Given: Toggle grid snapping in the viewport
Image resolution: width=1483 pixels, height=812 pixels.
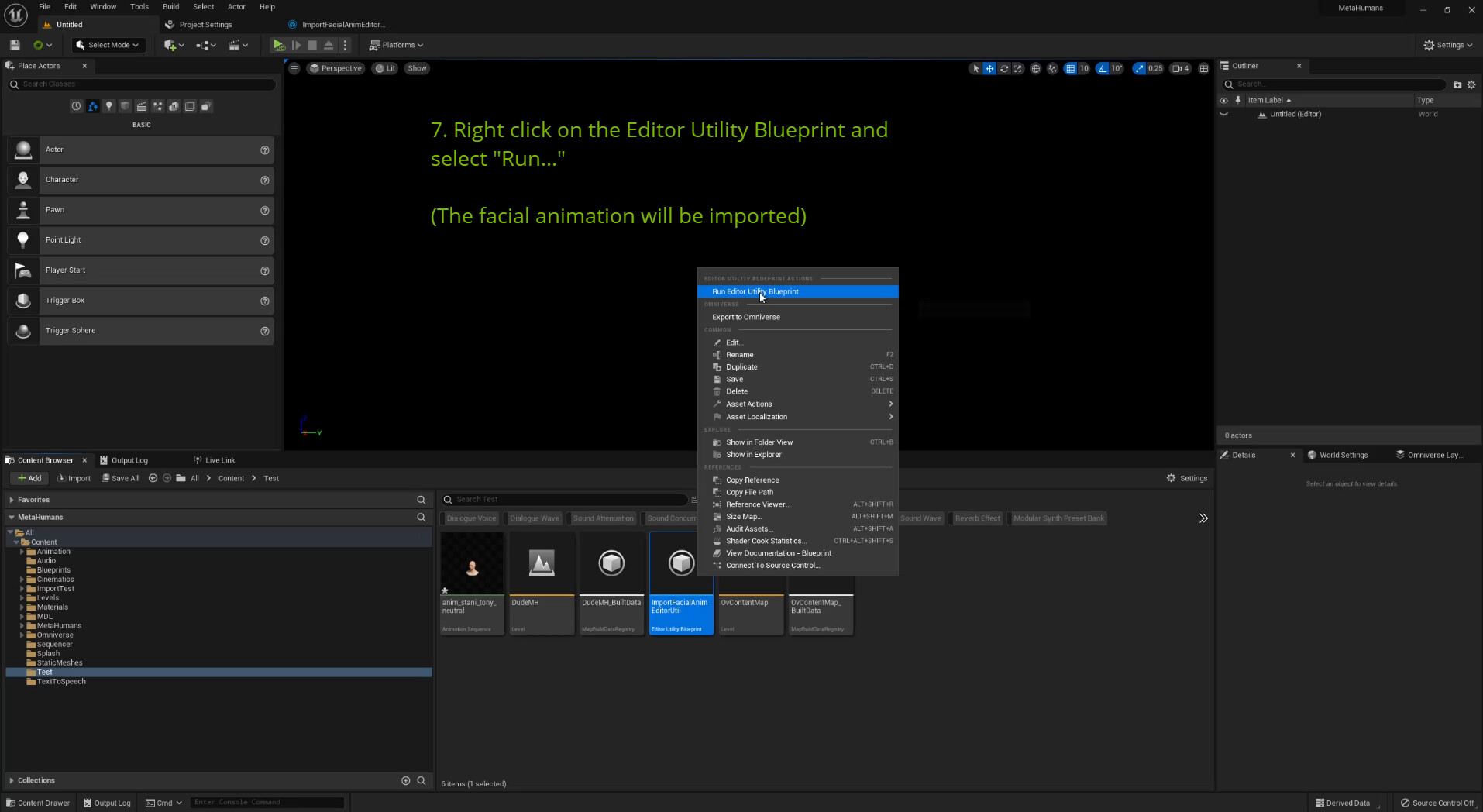Looking at the screenshot, I should 1070,68.
